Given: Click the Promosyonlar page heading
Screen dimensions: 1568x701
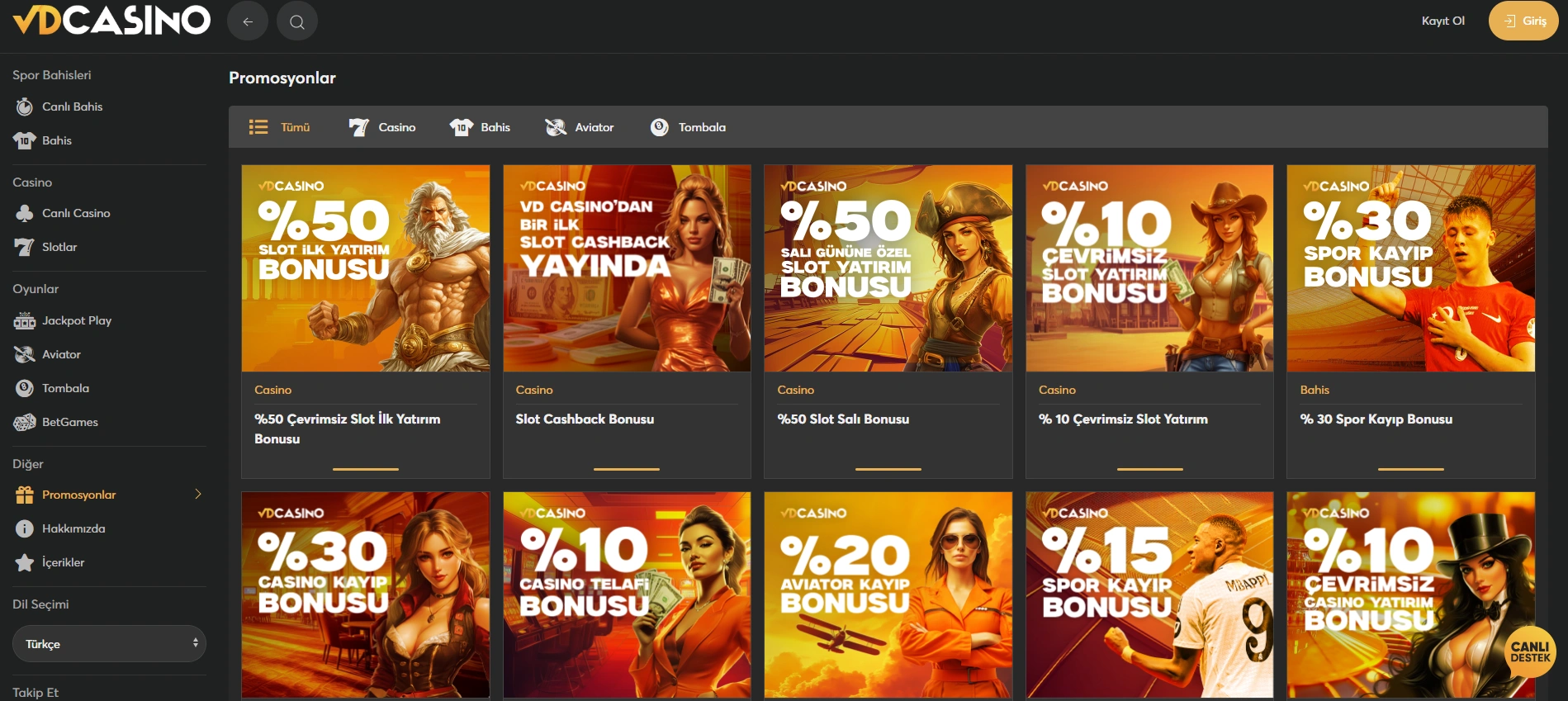Looking at the screenshot, I should (x=282, y=78).
